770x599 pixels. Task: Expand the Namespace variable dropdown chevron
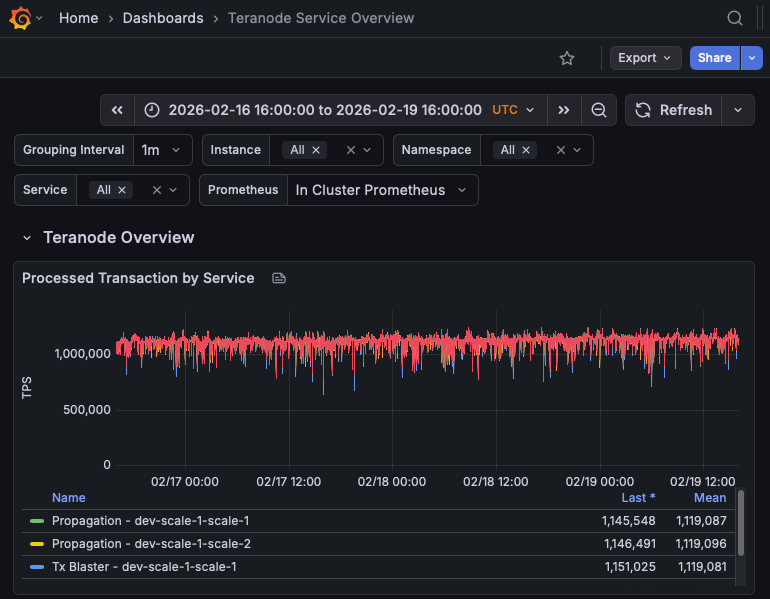(x=578, y=150)
